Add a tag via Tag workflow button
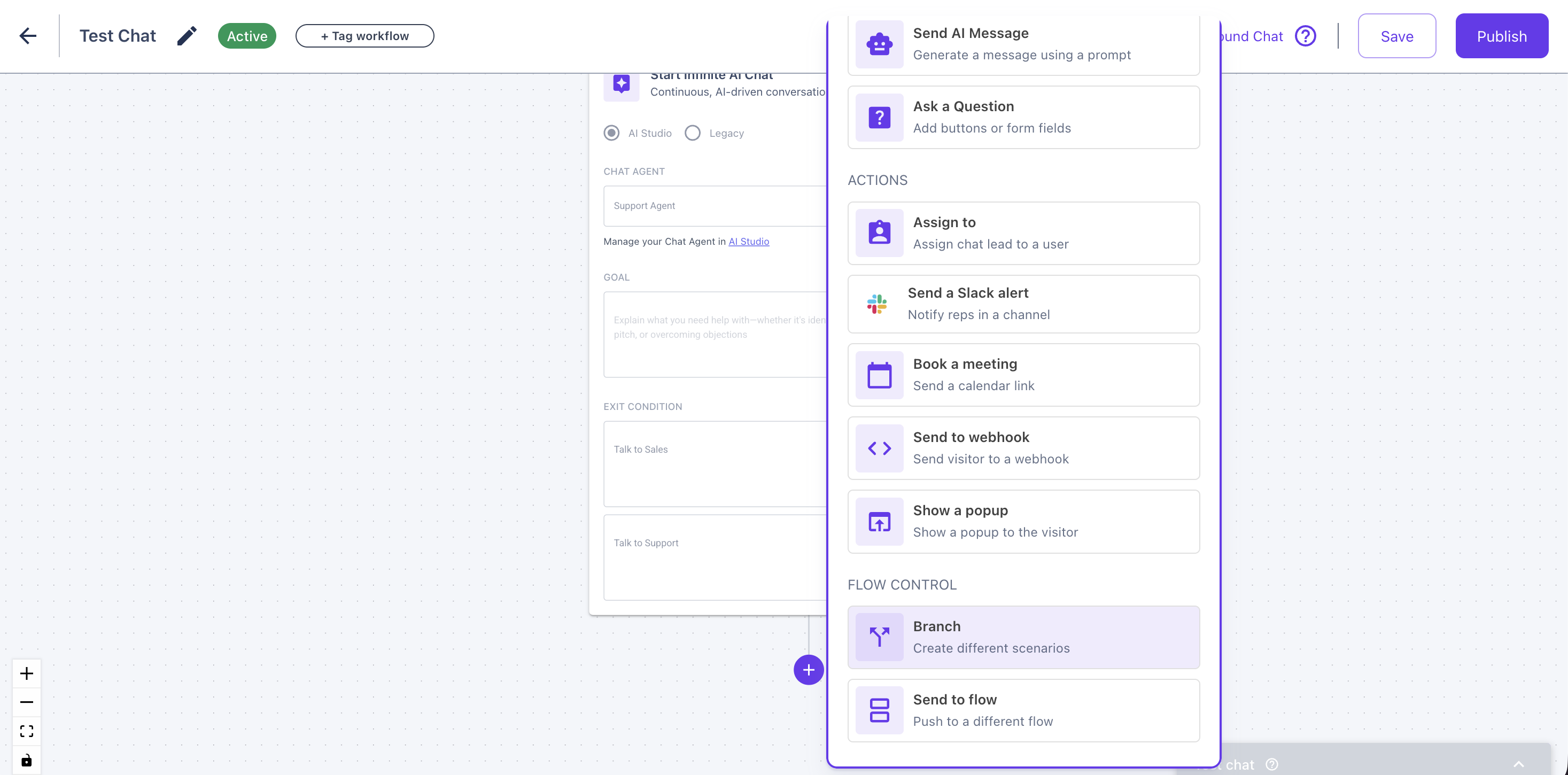 pyautogui.click(x=364, y=36)
